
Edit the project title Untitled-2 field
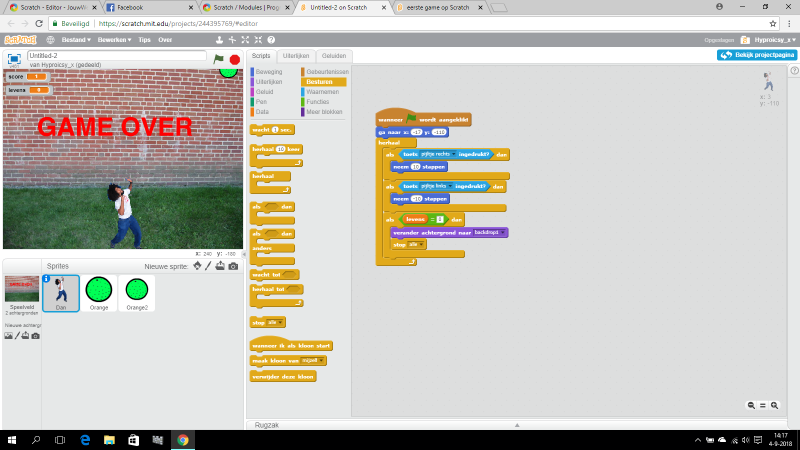[117, 55]
